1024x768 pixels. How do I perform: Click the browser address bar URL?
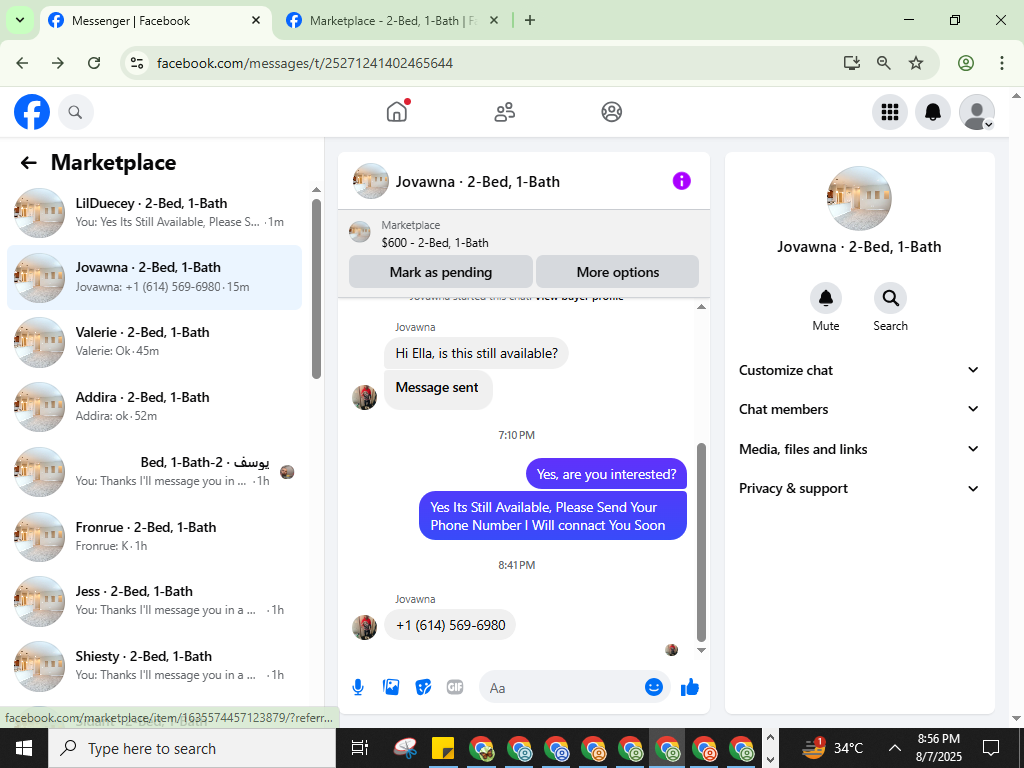305,63
